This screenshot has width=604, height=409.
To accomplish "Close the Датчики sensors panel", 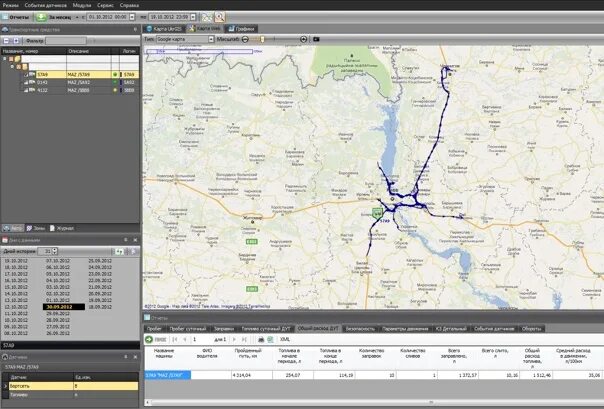I will pos(135,357).
